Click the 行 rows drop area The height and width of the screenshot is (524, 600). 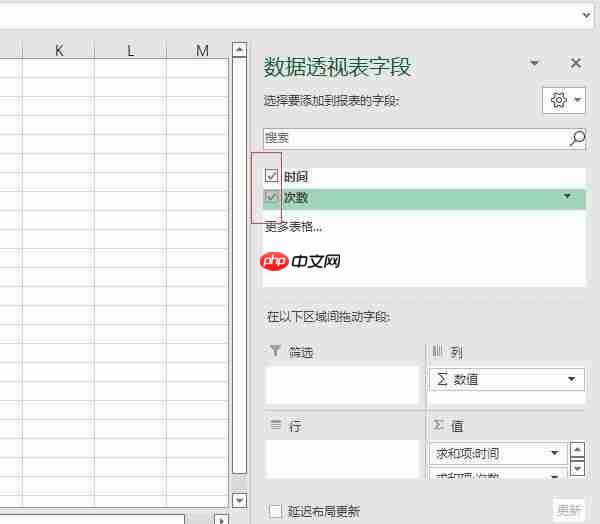pos(342,459)
